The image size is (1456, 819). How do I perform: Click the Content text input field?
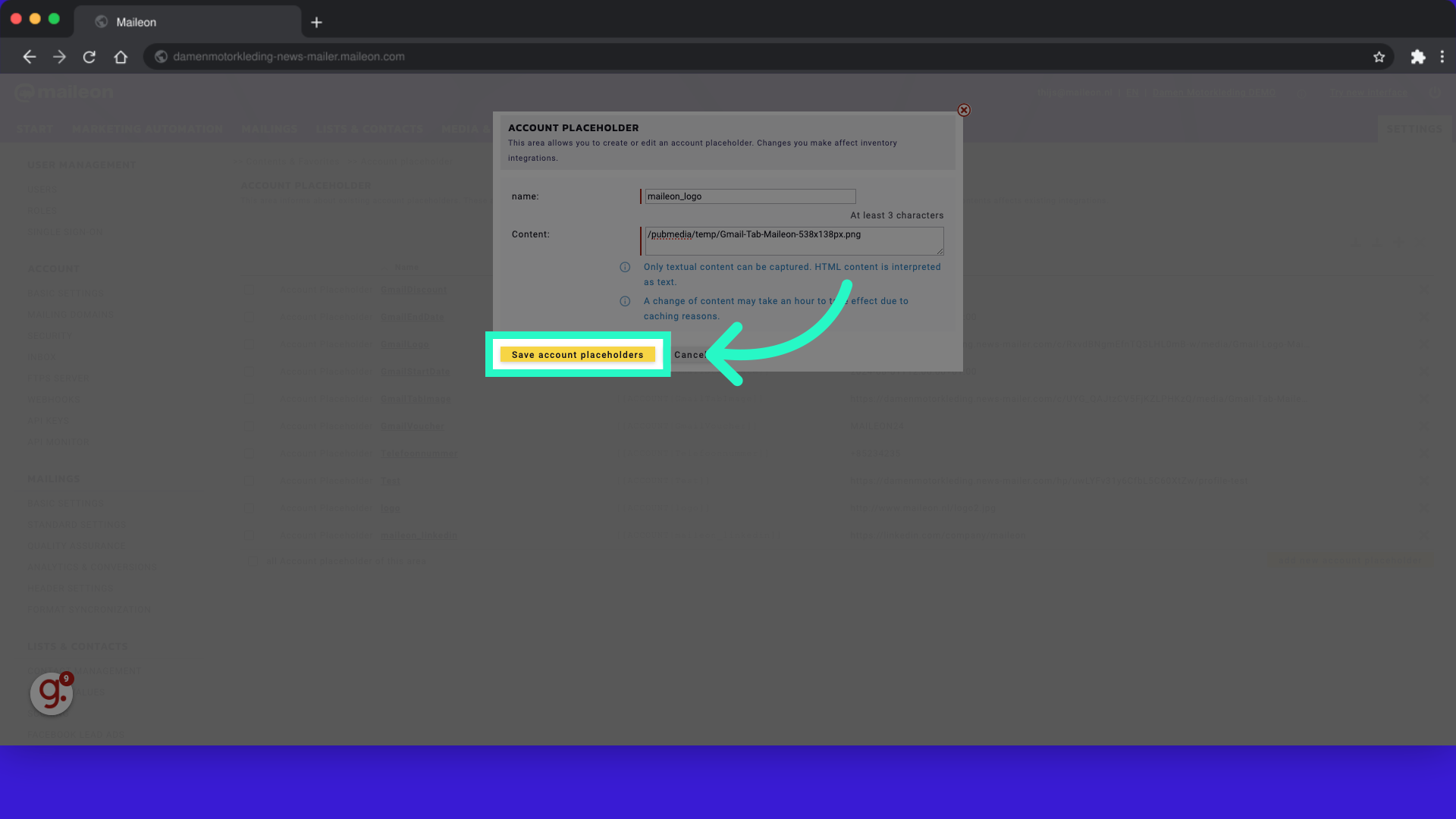(791, 241)
